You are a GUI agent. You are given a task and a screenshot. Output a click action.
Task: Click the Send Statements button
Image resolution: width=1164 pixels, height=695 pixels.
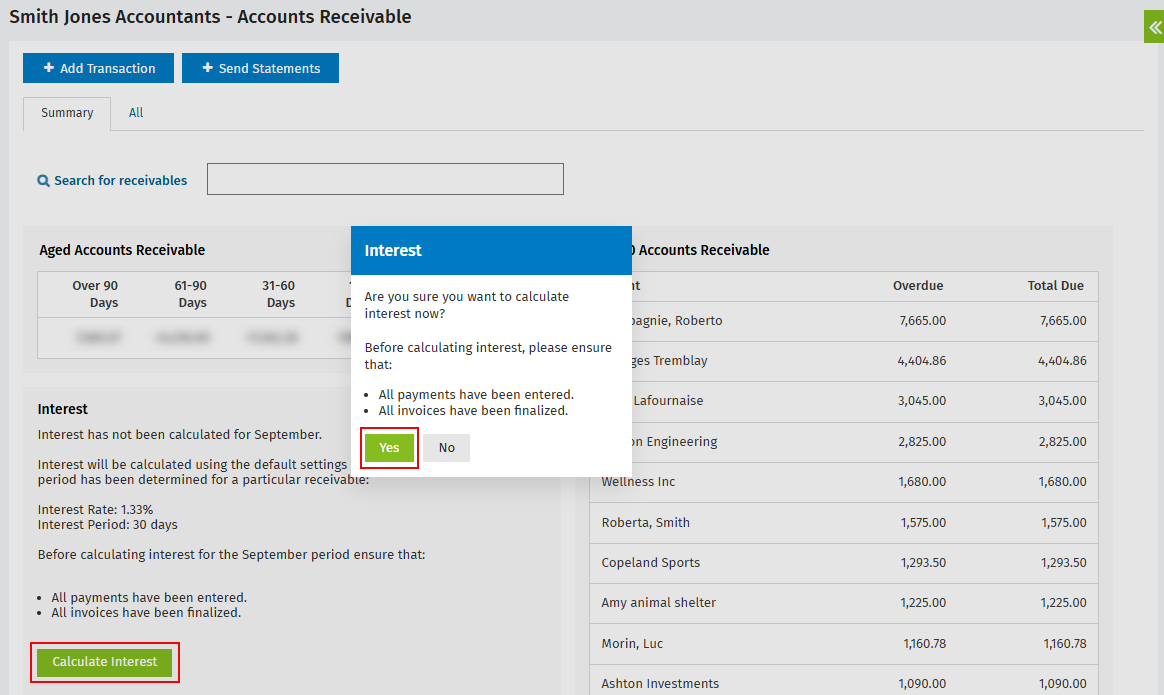point(261,68)
